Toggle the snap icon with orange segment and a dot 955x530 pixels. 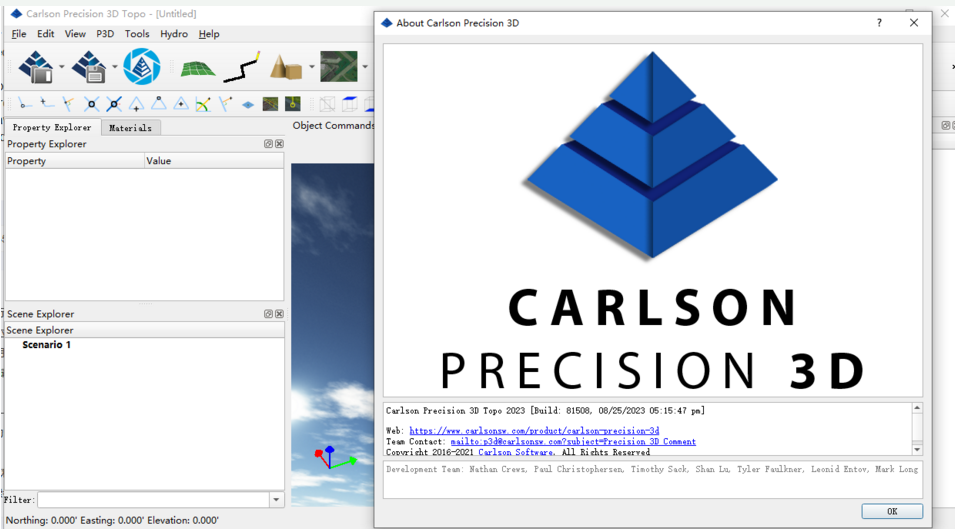pyautogui.click(x=225, y=104)
